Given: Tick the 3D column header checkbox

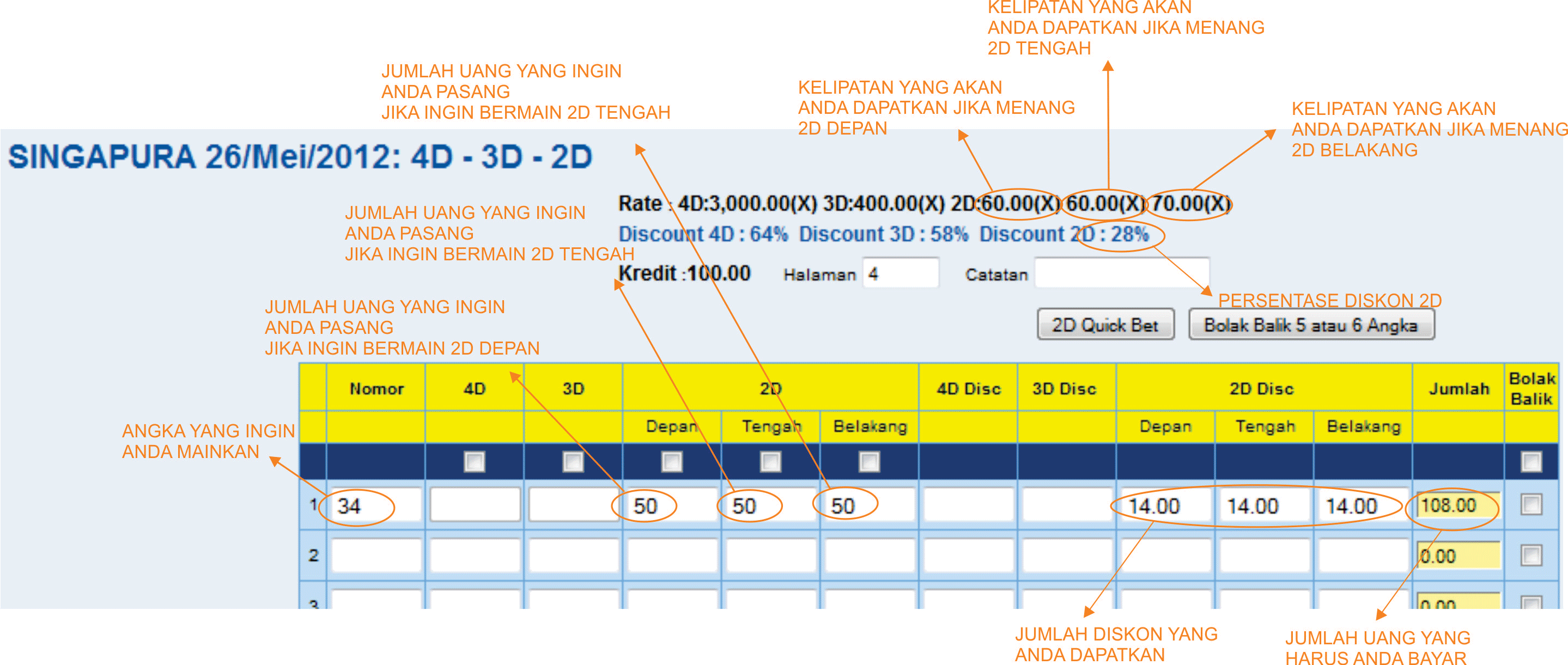Looking at the screenshot, I should click(x=573, y=461).
